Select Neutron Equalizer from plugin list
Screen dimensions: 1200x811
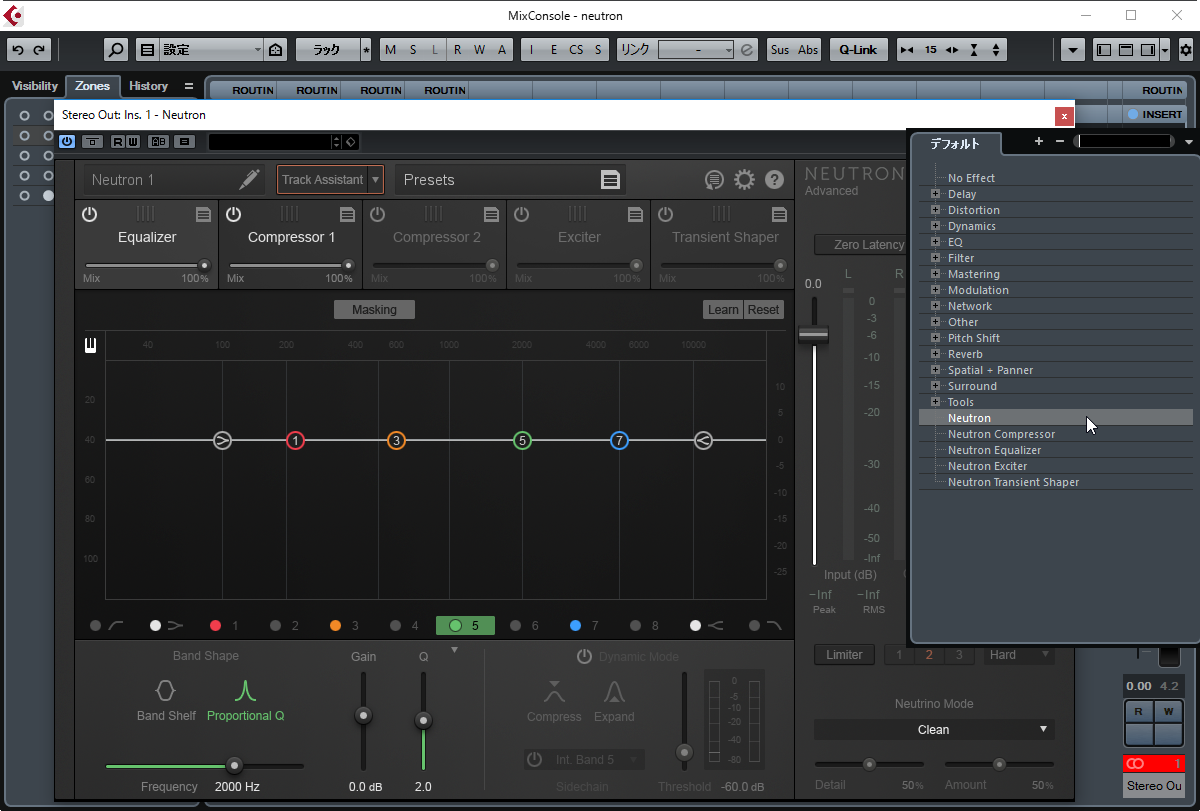pos(994,450)
